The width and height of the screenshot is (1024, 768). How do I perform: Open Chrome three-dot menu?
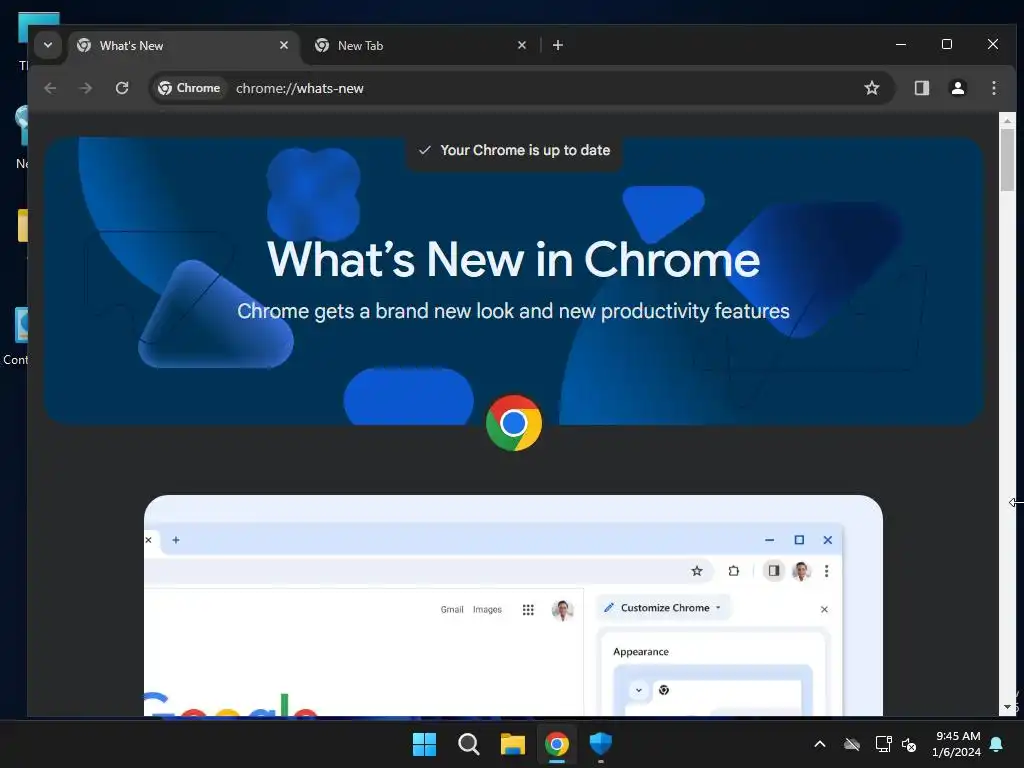pyautogui.click(x=993, y=88)
